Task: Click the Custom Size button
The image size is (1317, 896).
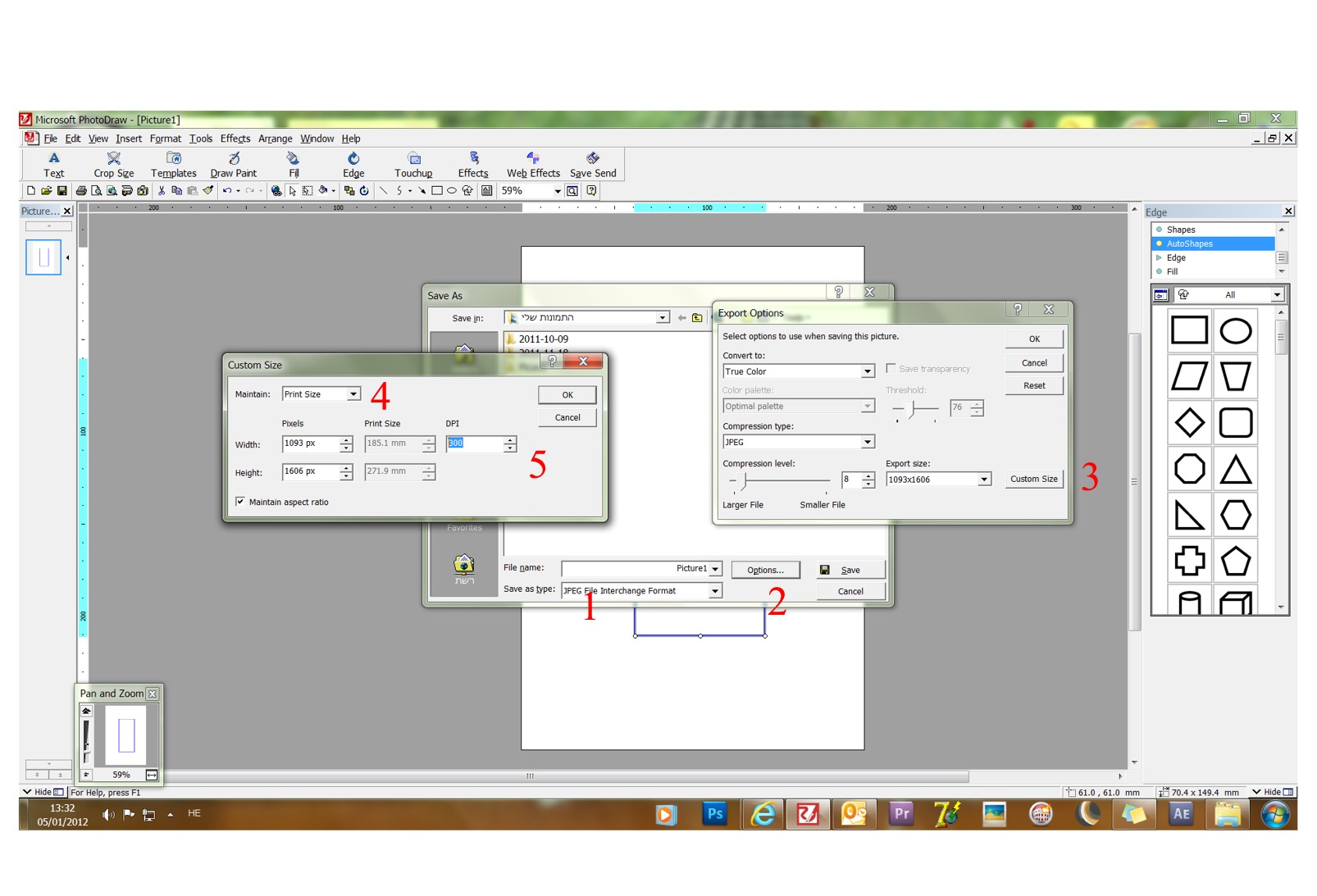Action: [1034, 479]
